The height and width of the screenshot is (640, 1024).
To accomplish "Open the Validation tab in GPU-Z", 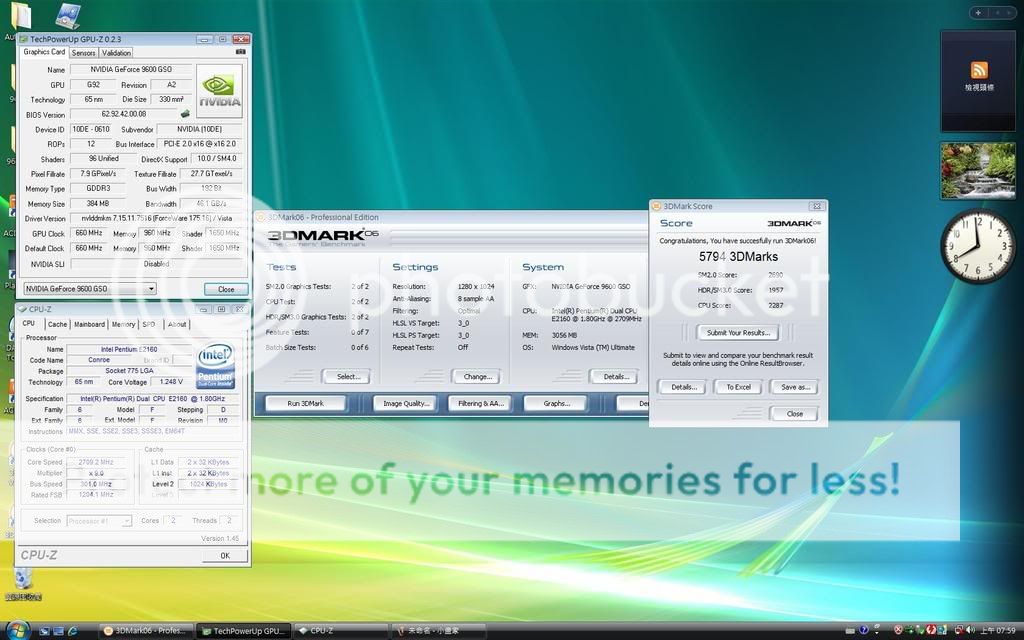I will (116, 53).
